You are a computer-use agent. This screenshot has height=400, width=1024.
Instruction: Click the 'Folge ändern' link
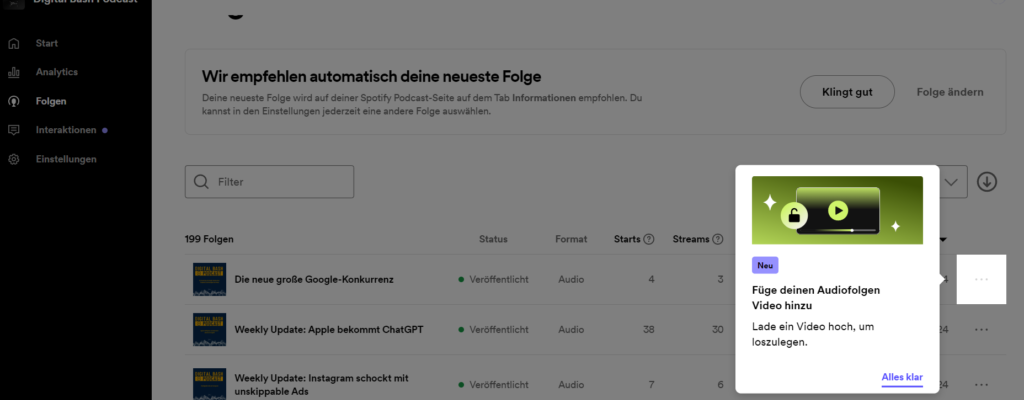[950, 92]
